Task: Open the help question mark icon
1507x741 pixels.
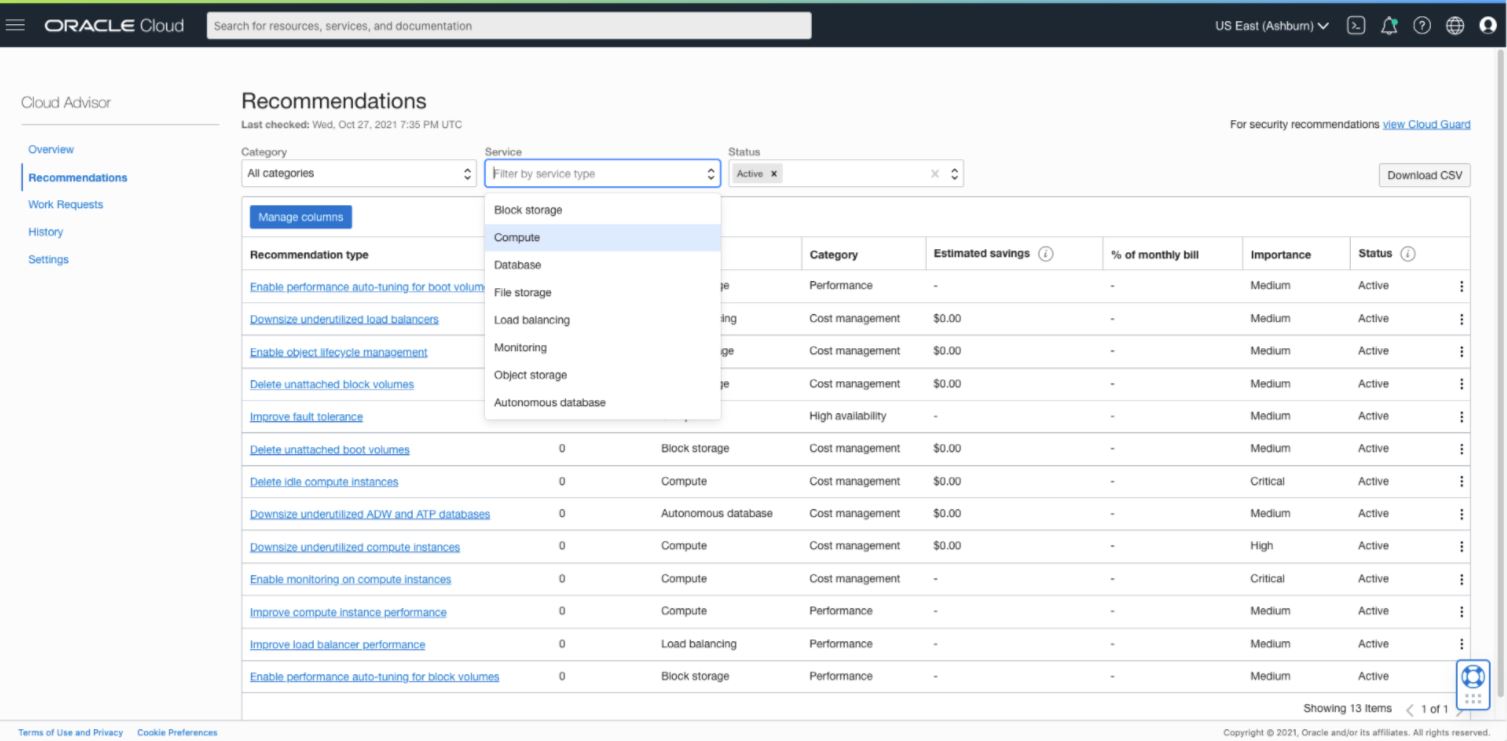Action: point(1421,25)
